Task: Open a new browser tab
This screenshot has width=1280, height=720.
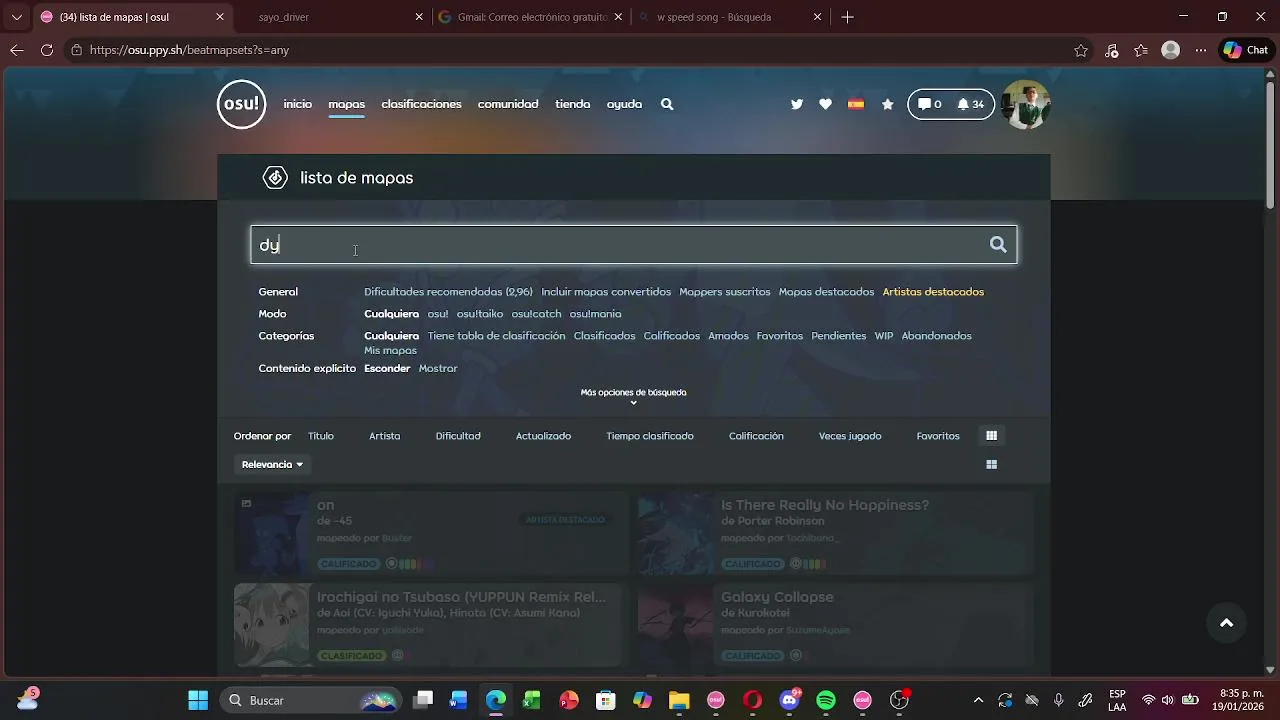Action: tap(848, 17)
